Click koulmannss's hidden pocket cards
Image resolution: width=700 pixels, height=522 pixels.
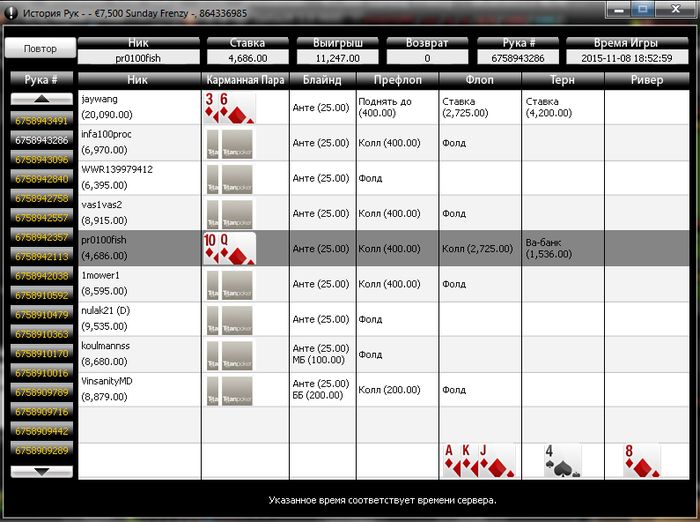[229, 355]
